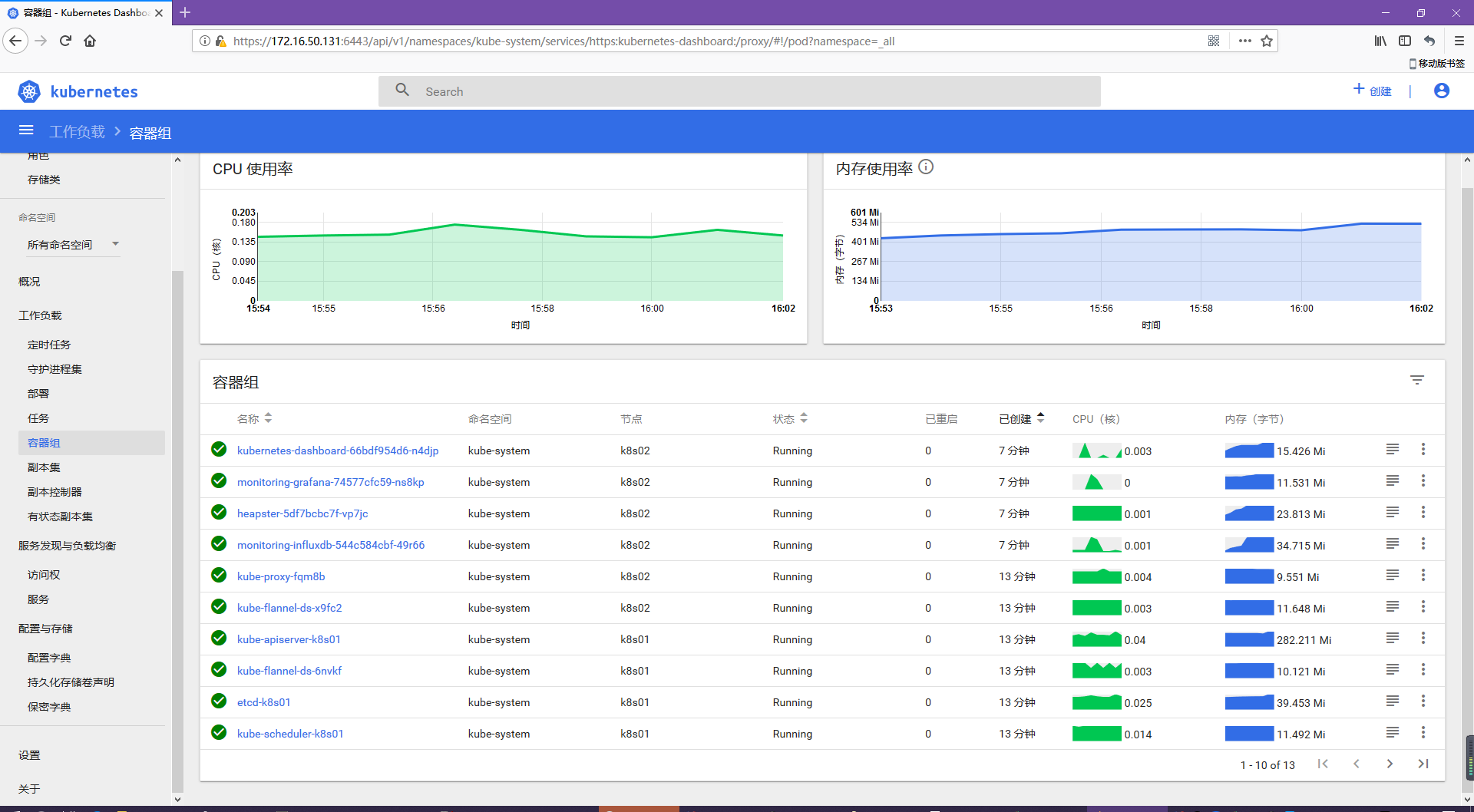
Task: Open actions menu for kube-scheduler-k8s01
Action: coord(1423,732)
